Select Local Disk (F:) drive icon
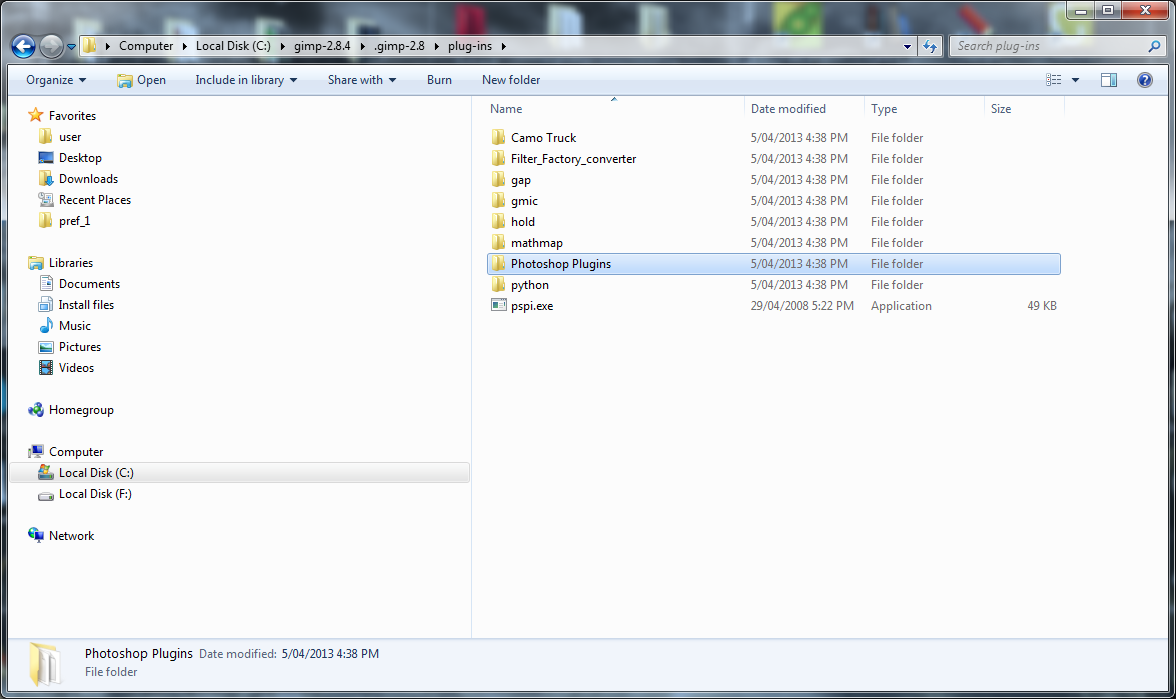This screenshot has height=699, width=1176. (46, 494)
